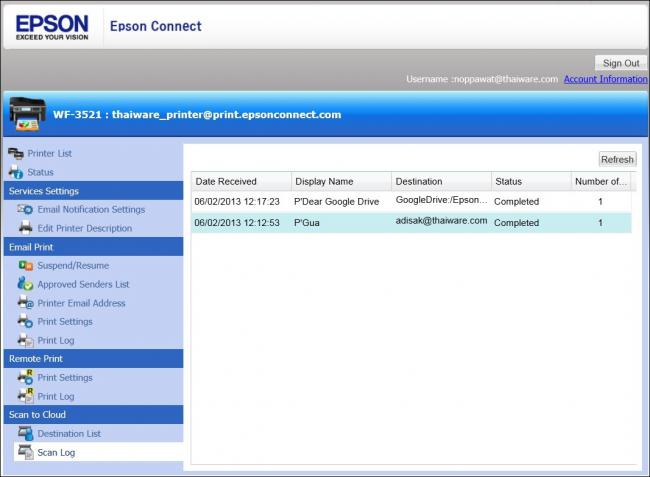Sort by Date Received column

(241, 182)
